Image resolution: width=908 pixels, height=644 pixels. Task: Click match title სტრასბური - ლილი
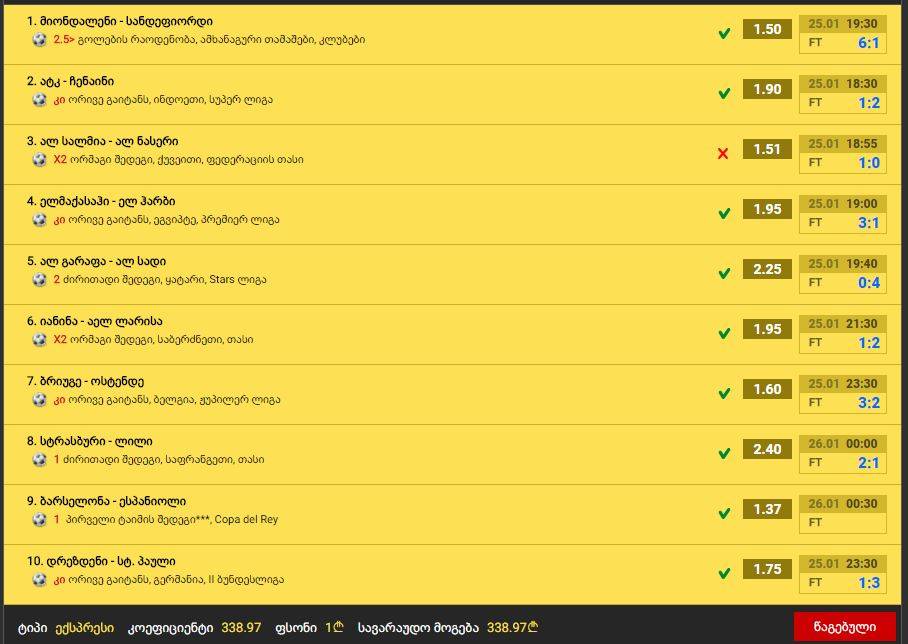(x=96, y=441)
